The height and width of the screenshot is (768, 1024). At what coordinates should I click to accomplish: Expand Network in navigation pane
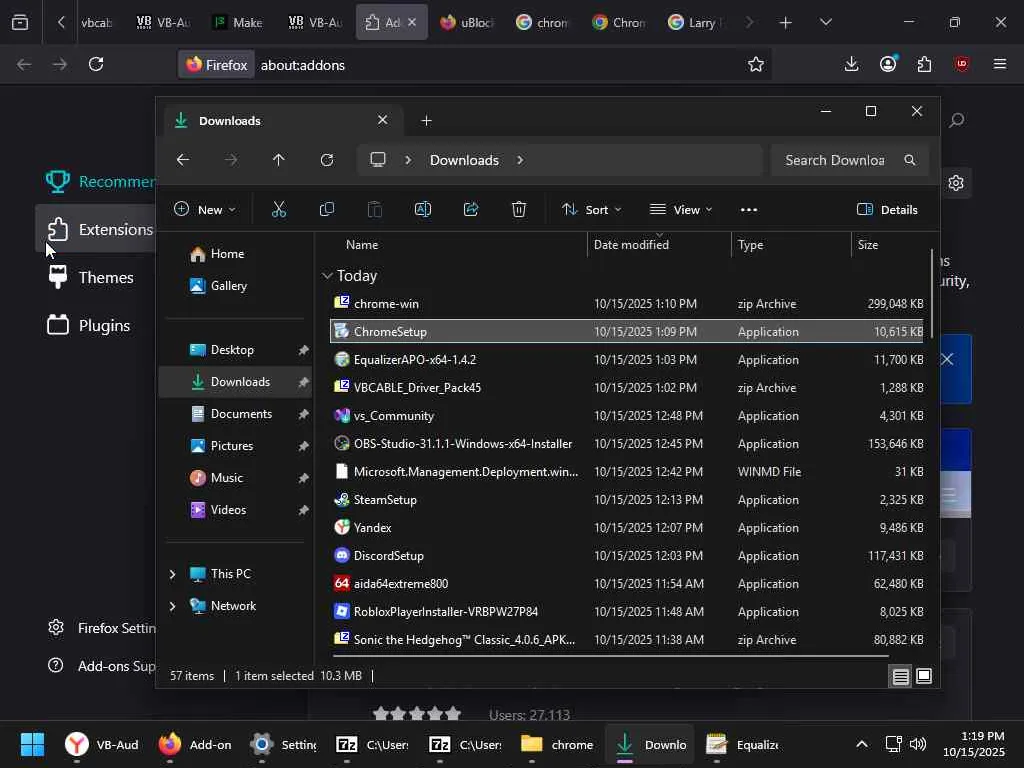pyautogui.click(x=172, y=607)
